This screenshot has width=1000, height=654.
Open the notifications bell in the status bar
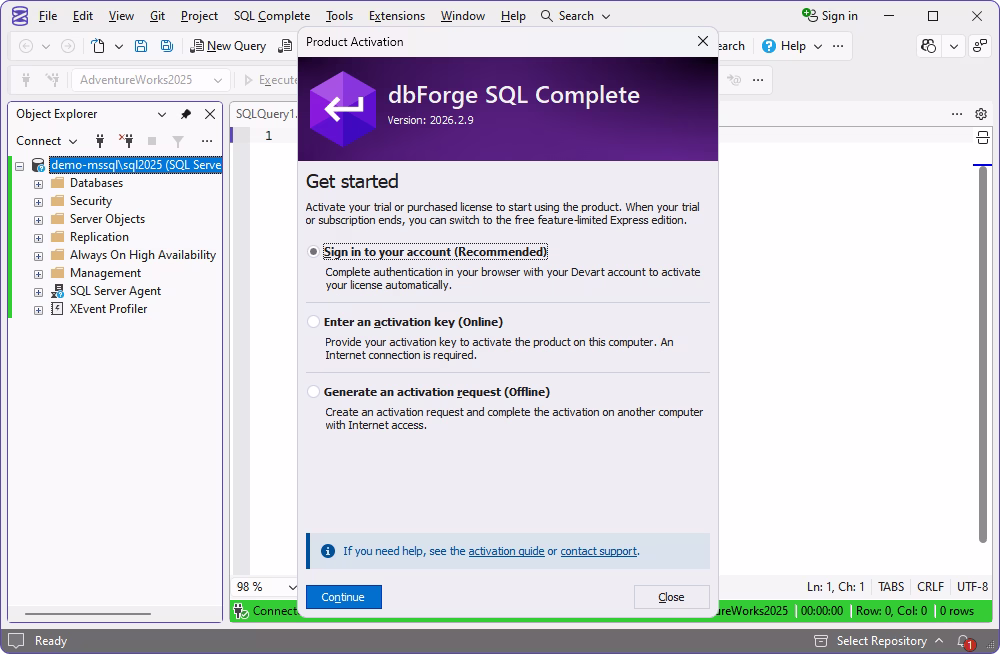tap(965, 641)
